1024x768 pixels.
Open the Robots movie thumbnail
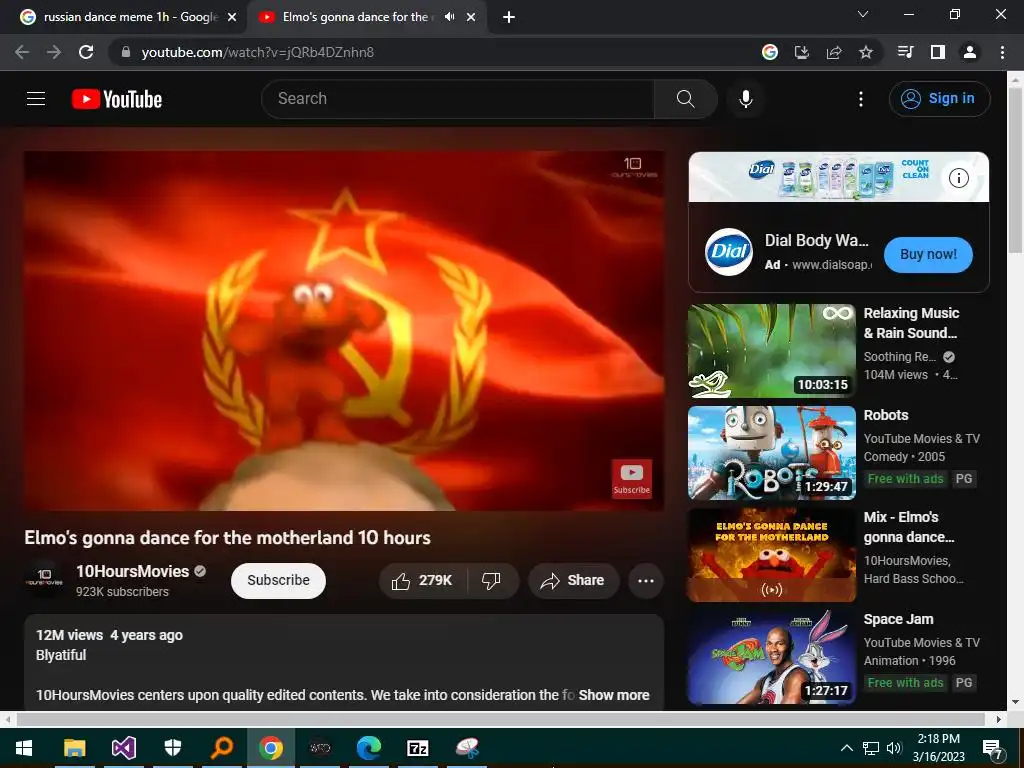tap(771, 453)
